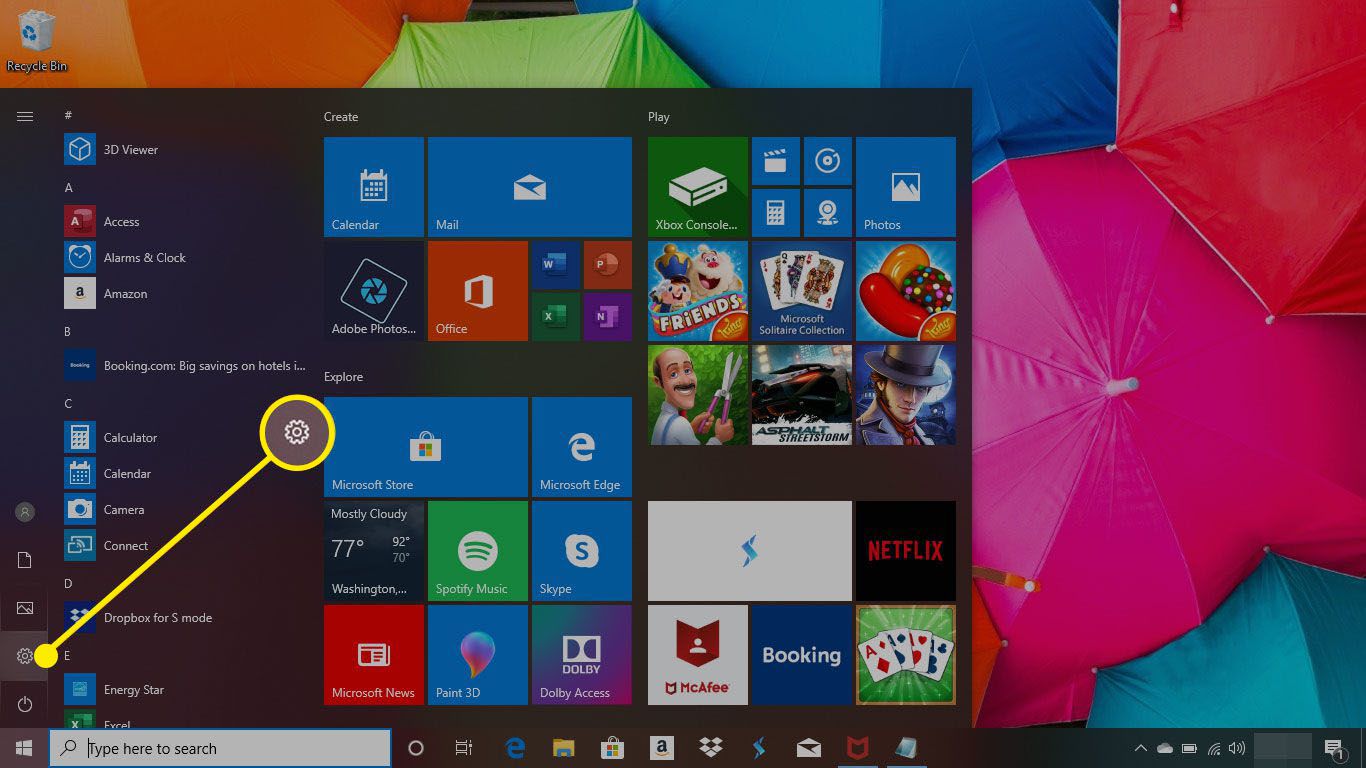This screenshot has width=1366, height=768.
Task: Open Camera in the app list
Action: coord(185,510)
